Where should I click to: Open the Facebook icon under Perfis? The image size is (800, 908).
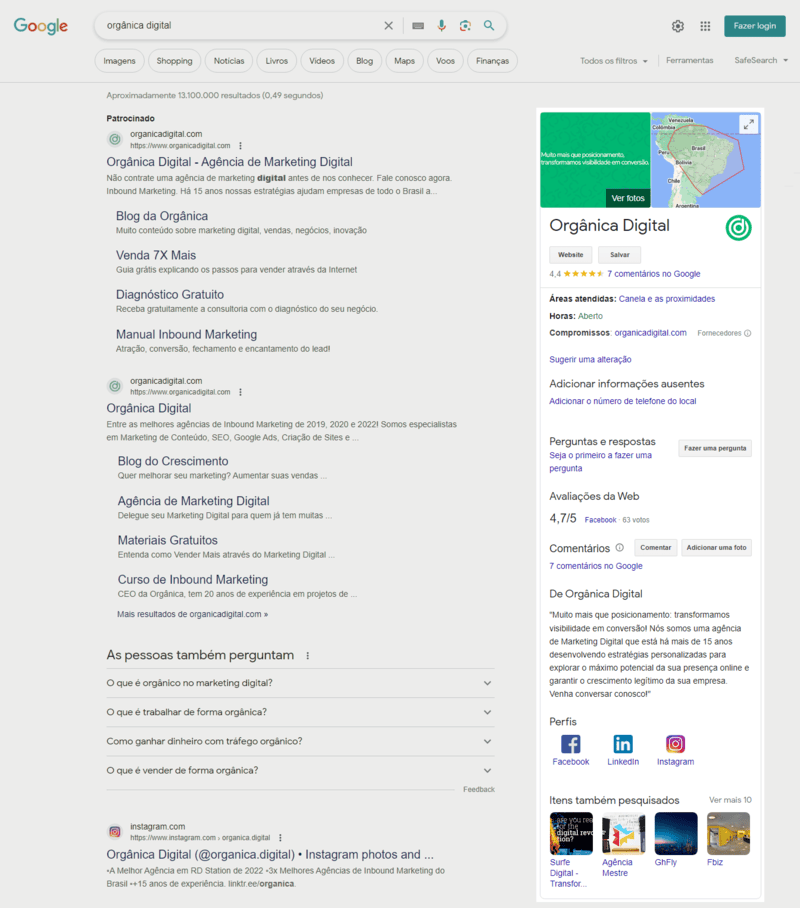pyautogui.click(x=570, y=744)
